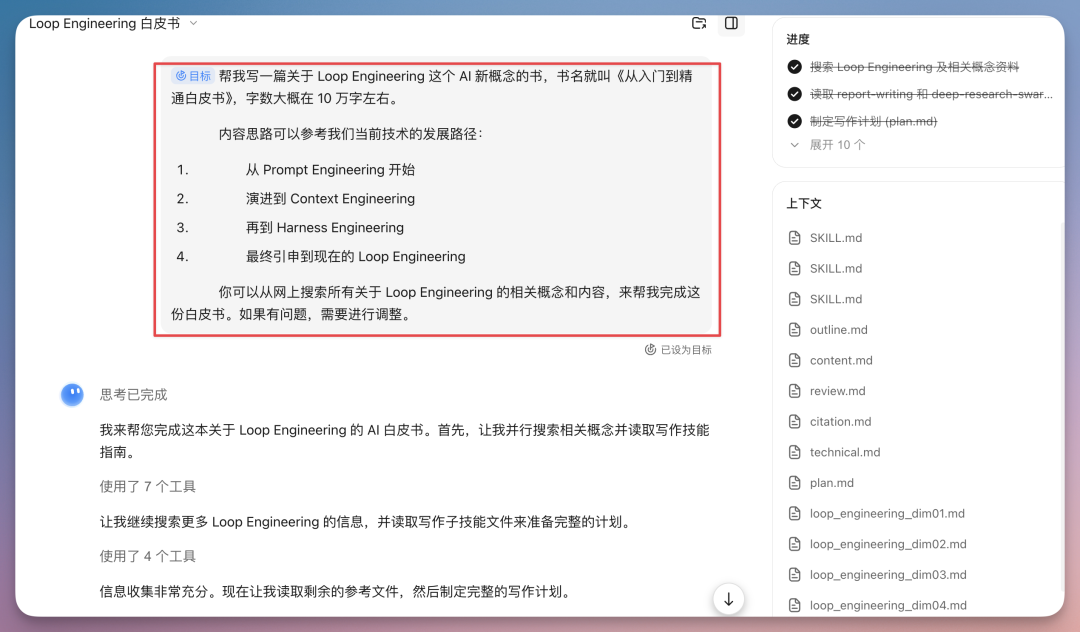This screenshot has height=632, width=1080.
Task: Open the third SKILL.md file icon
Action: 794,299
